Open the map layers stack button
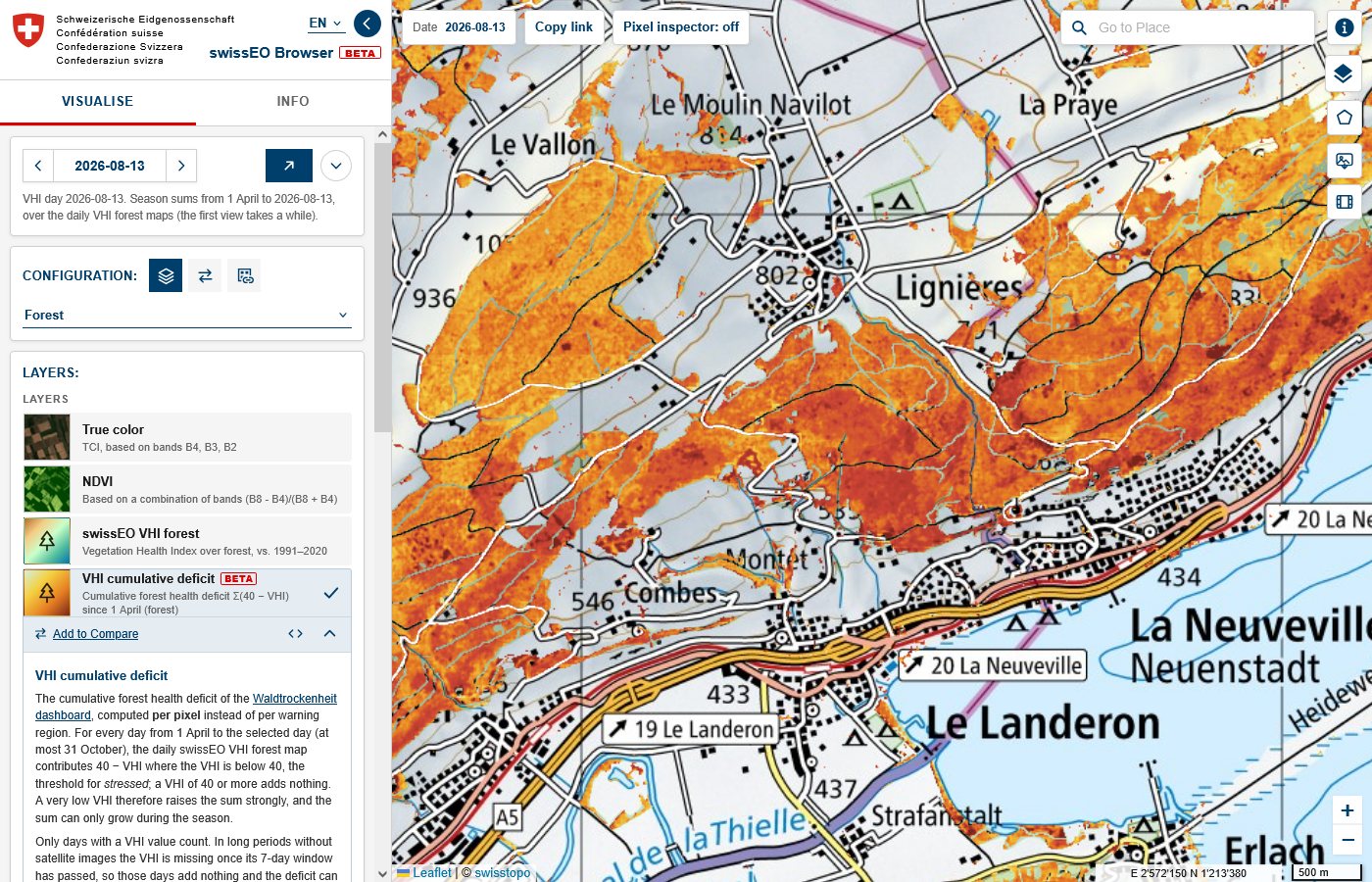 (1344, 73)
